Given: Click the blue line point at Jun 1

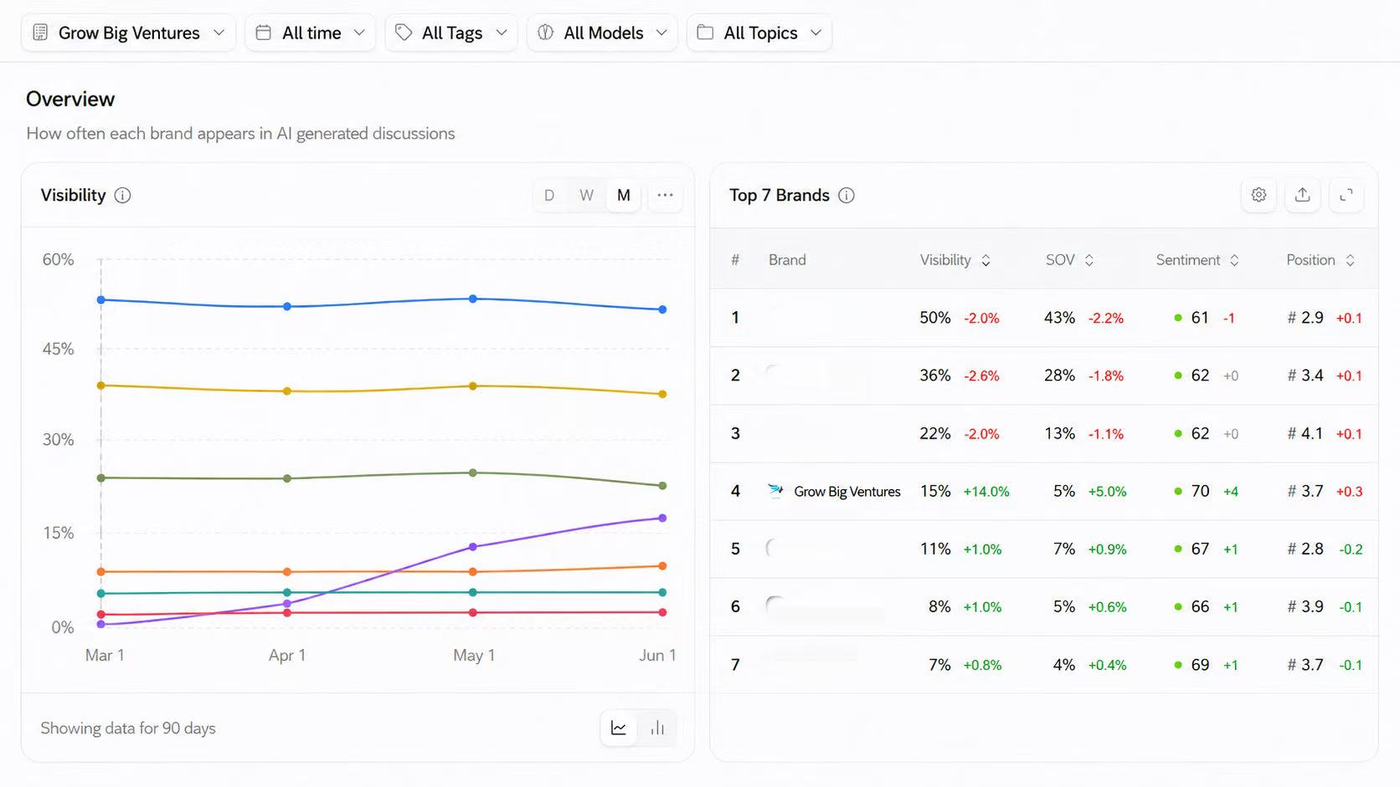Looking at the screenshot, I should pyautogui.click(x=662, y=310).
